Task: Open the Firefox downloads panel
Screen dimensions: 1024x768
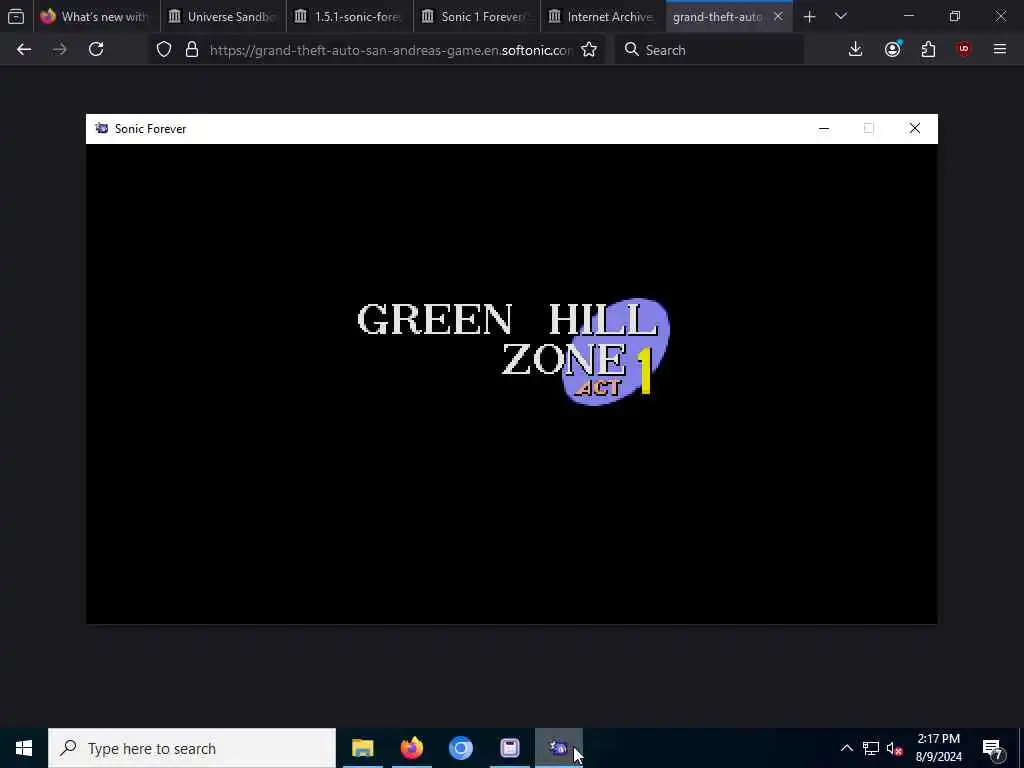Action: click(x=856, y=50)
